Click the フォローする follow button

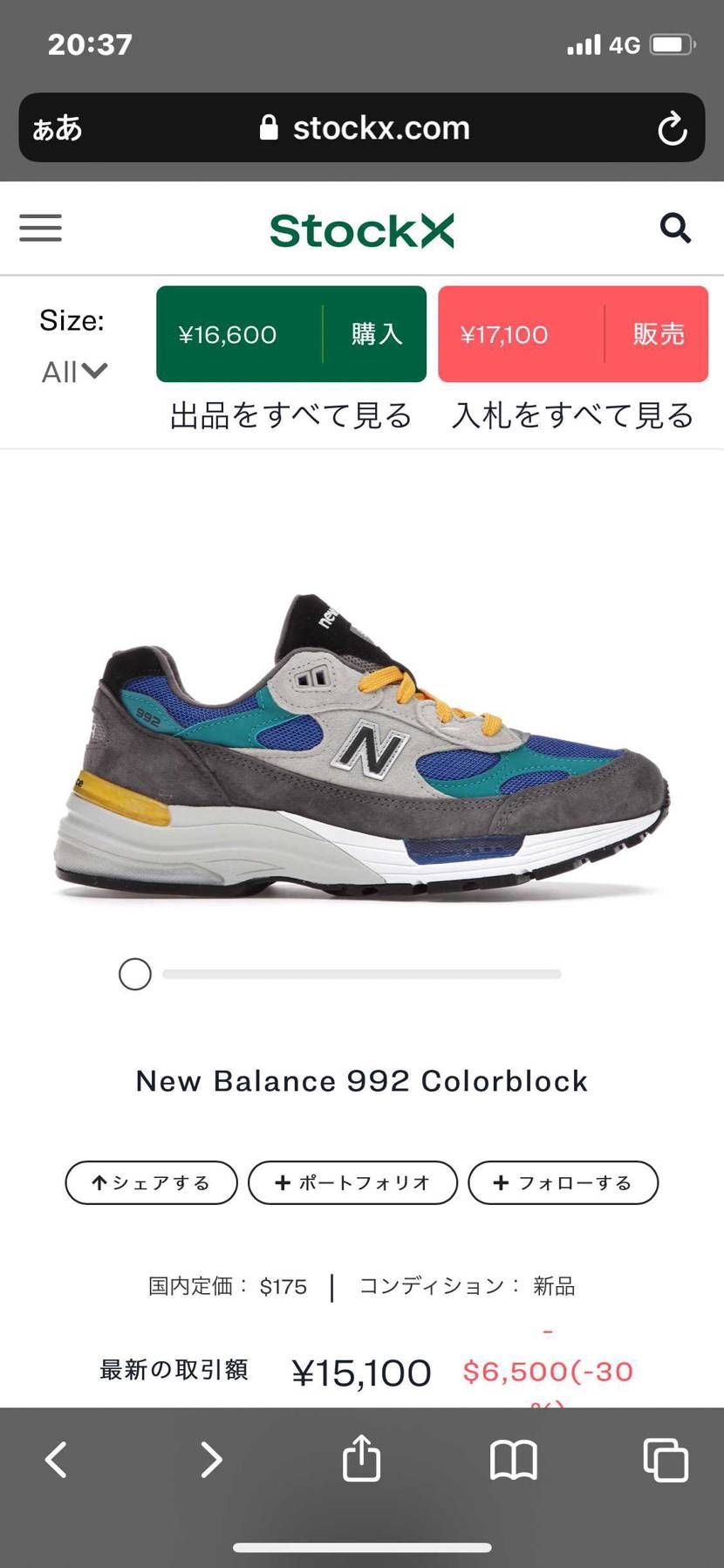(x=563, y=1182)
